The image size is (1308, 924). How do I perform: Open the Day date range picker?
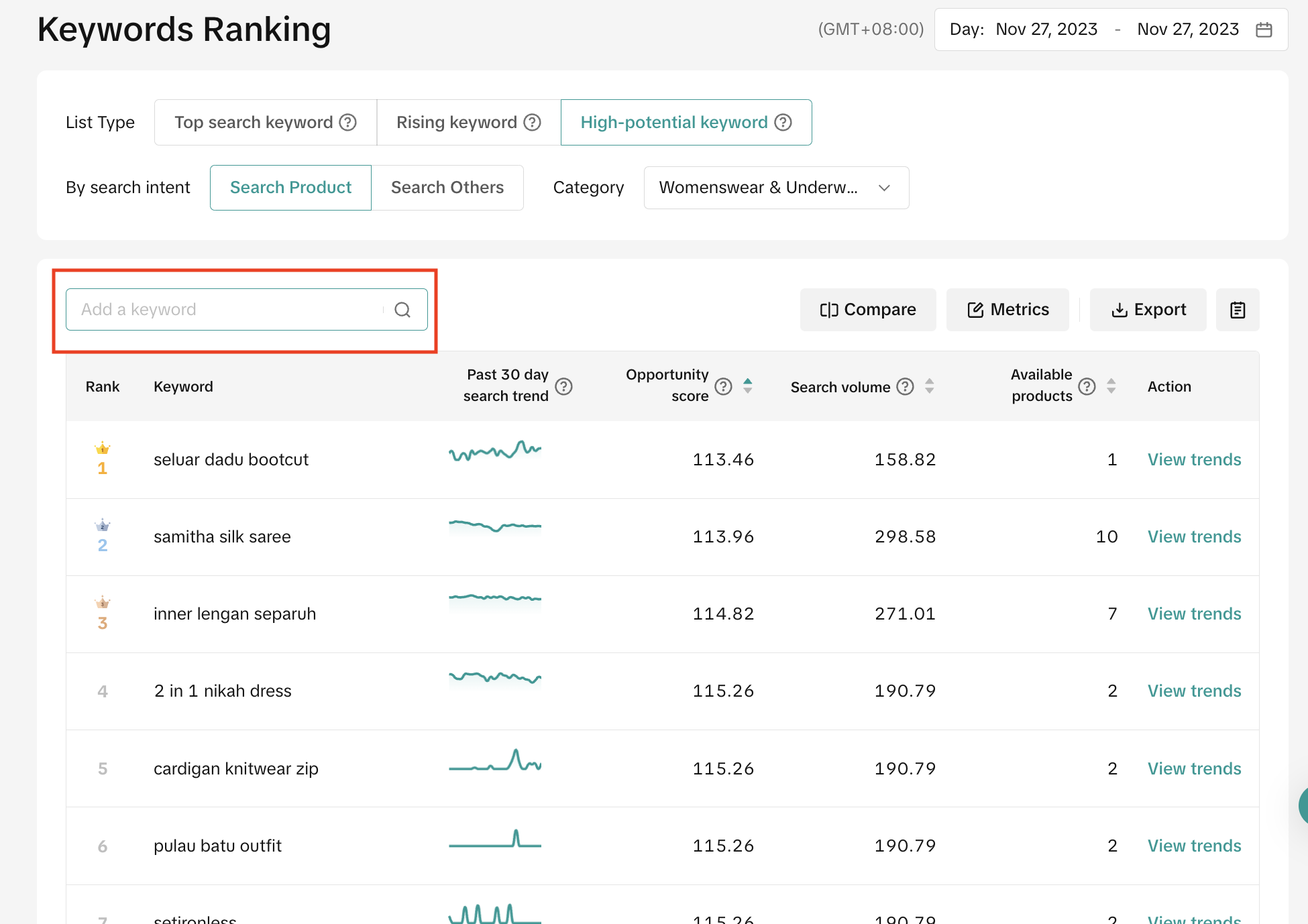pyautogui.click(x=1111, y=30)
